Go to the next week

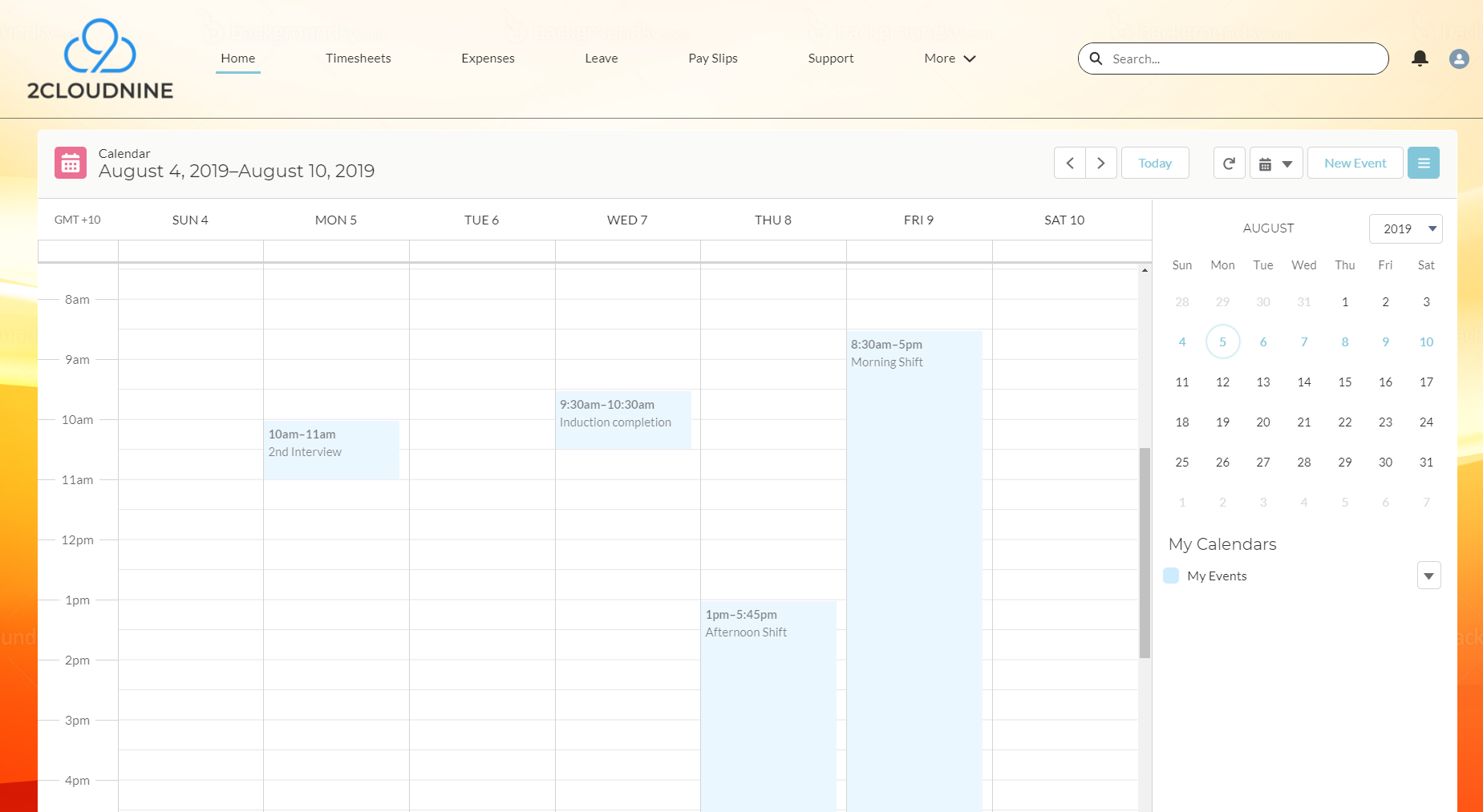pyautogui.click(x=1101, y=164)
